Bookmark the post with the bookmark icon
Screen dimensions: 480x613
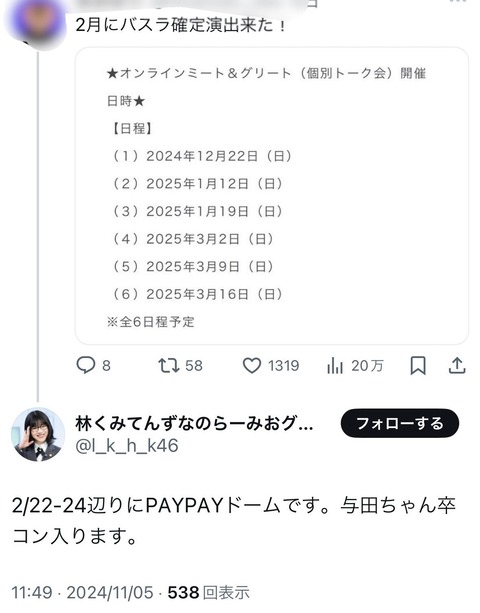pos(418,366)
